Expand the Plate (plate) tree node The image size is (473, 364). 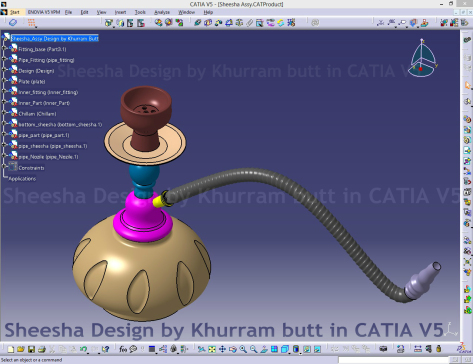pos(4,81)
